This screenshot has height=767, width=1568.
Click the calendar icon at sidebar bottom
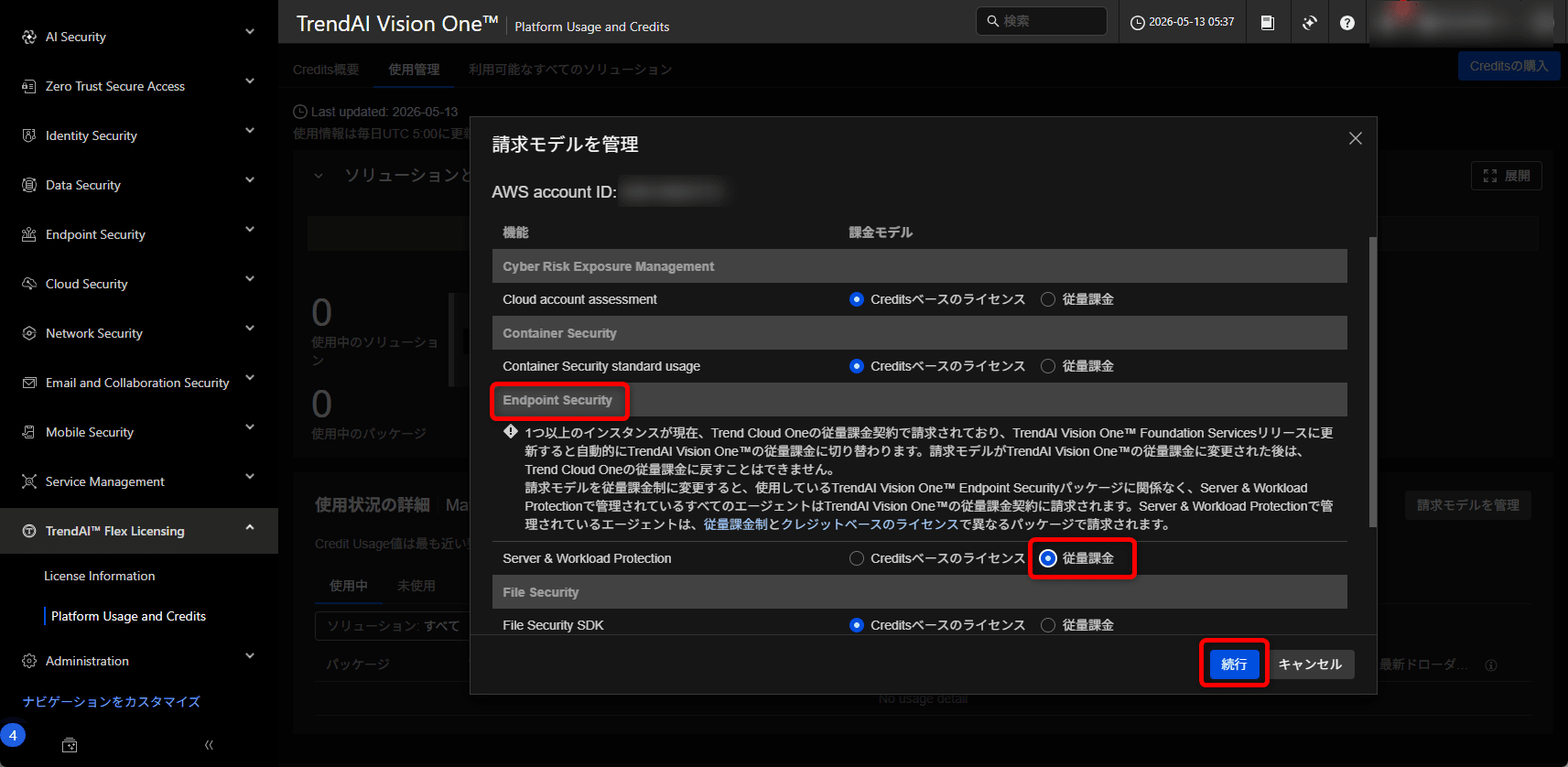(x=70, y=745)
